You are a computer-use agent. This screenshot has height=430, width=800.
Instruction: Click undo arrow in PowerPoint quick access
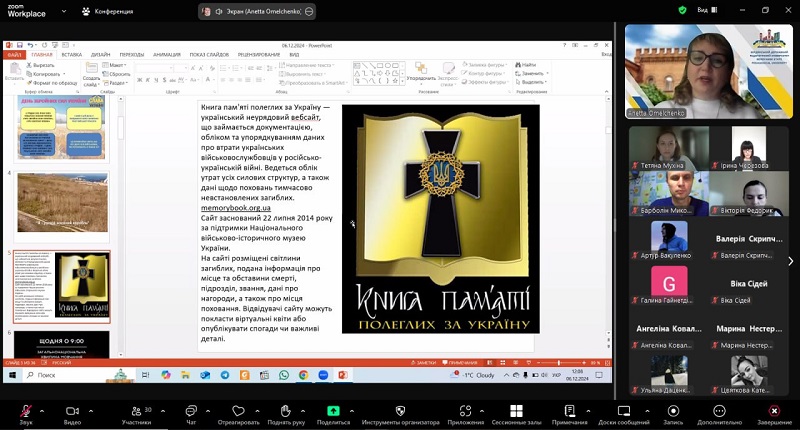[x=30, y=45]
